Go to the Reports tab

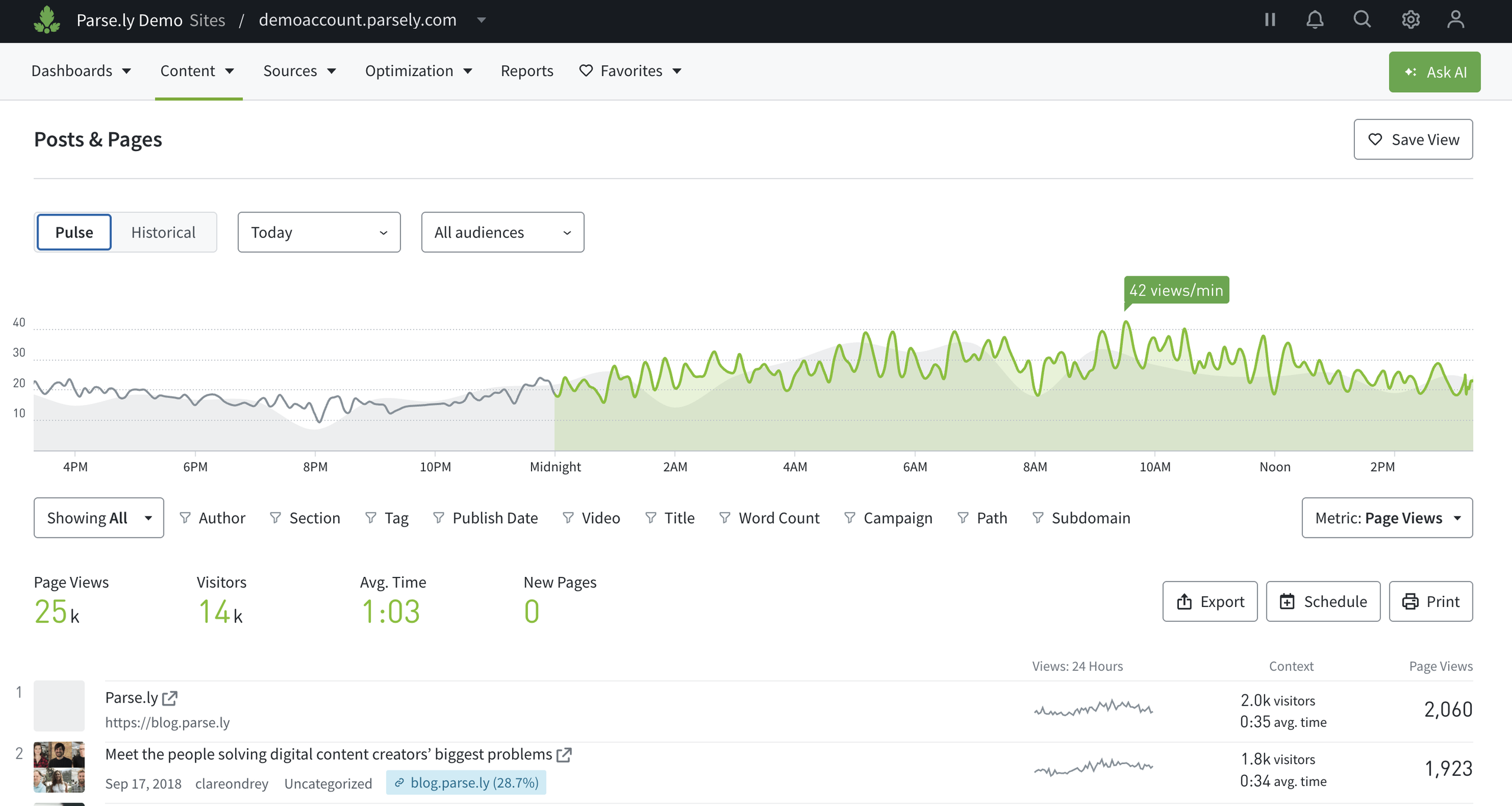(x=527, y=71)
